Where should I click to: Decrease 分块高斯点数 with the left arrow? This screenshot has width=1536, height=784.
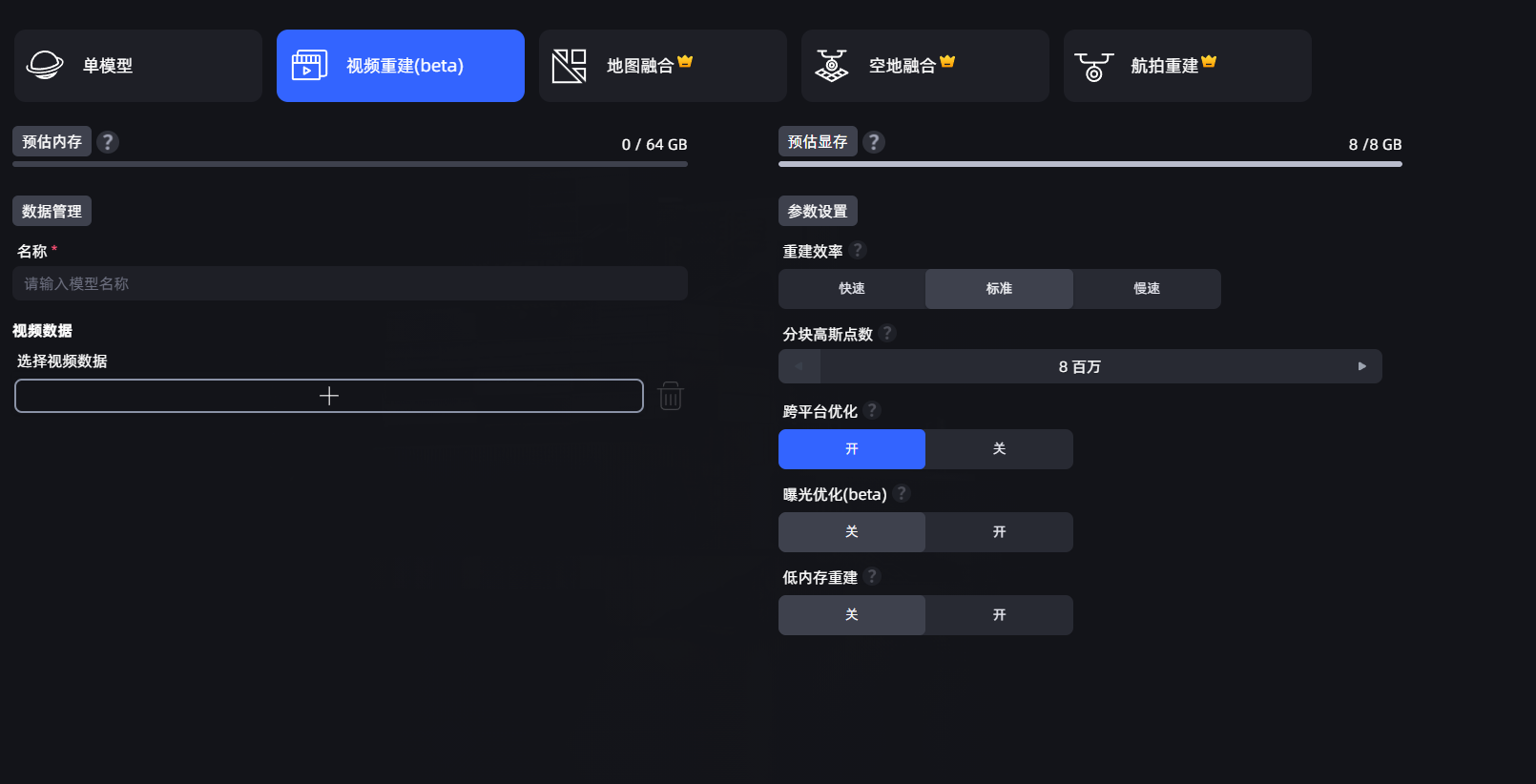799,366
